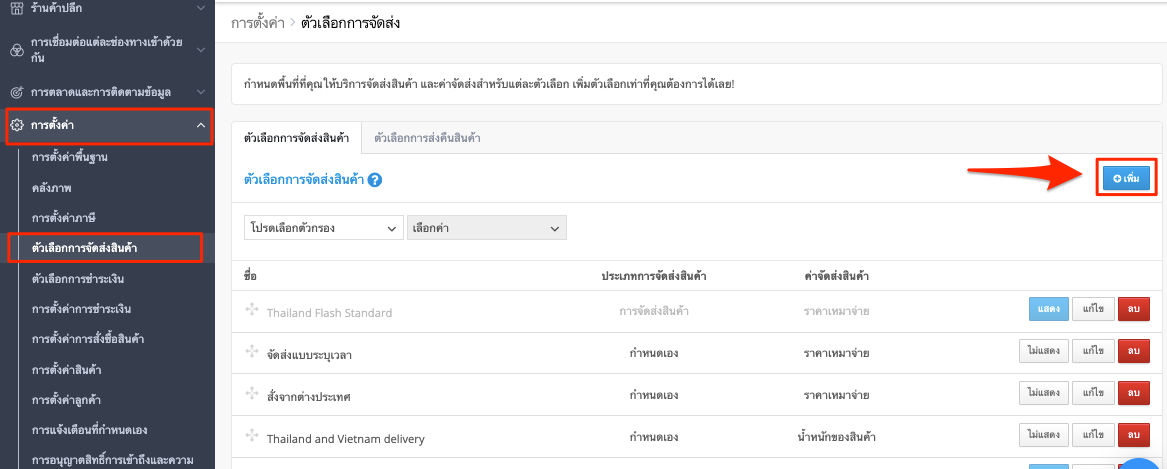Click ลบ for Thailand and Vietnam delivery
Image resolution: width=1167 pixels, height=469 pixels.
(x=1134, y=434)
